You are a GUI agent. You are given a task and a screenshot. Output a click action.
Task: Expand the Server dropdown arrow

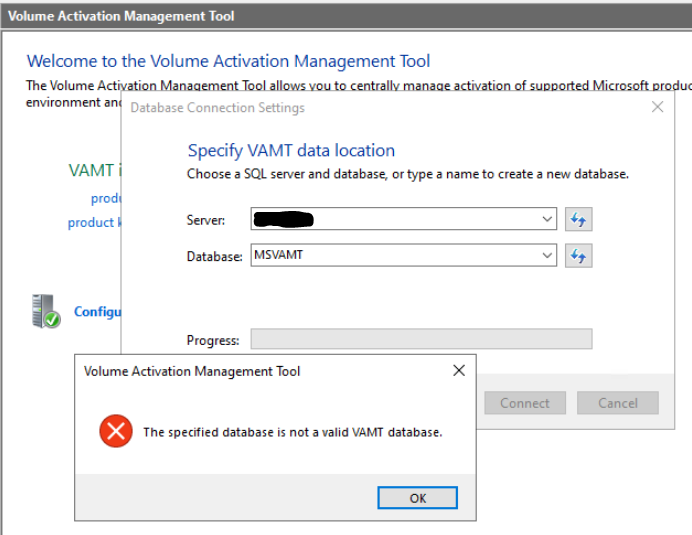coord(547,219)
